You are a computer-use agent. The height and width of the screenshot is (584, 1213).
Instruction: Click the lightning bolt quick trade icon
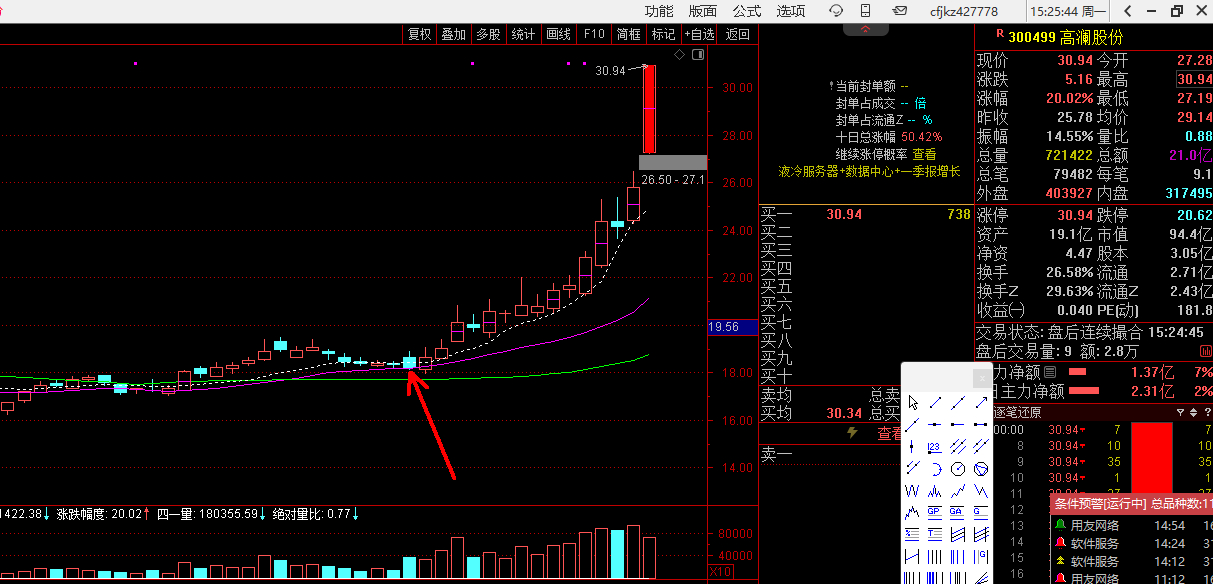click(x=853, y=433)
